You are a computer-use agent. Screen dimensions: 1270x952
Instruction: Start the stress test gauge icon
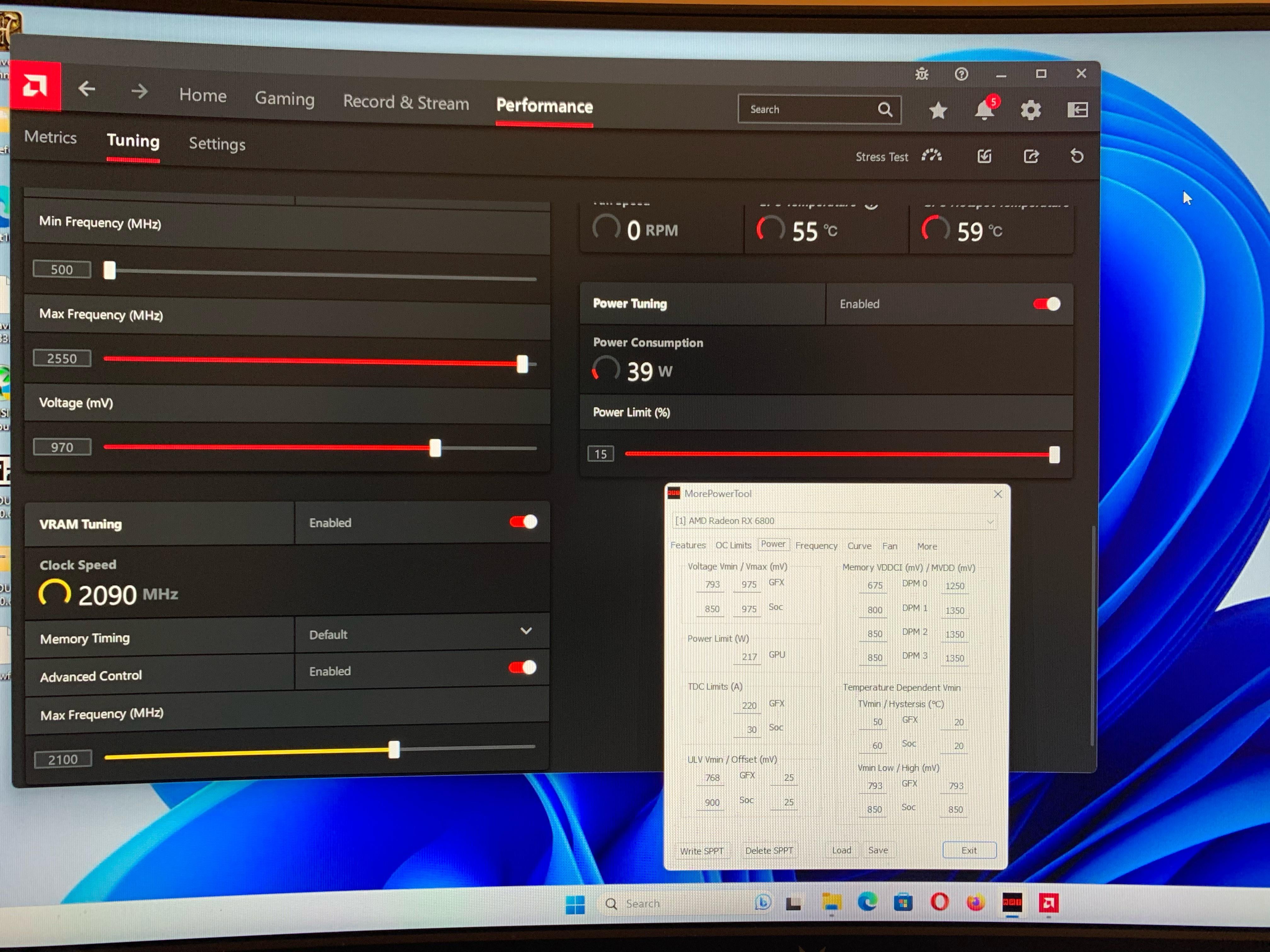pyautogui.click(x=931, y=156)
